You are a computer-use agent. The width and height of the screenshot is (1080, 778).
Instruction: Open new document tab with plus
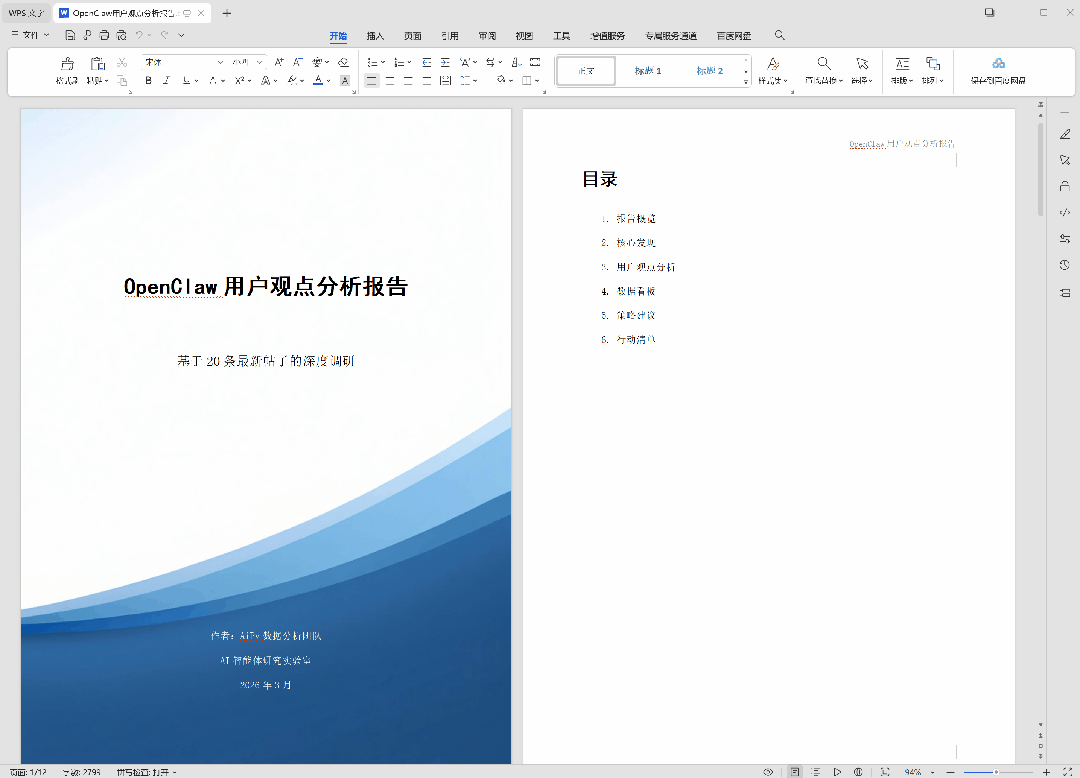point(227,13)
